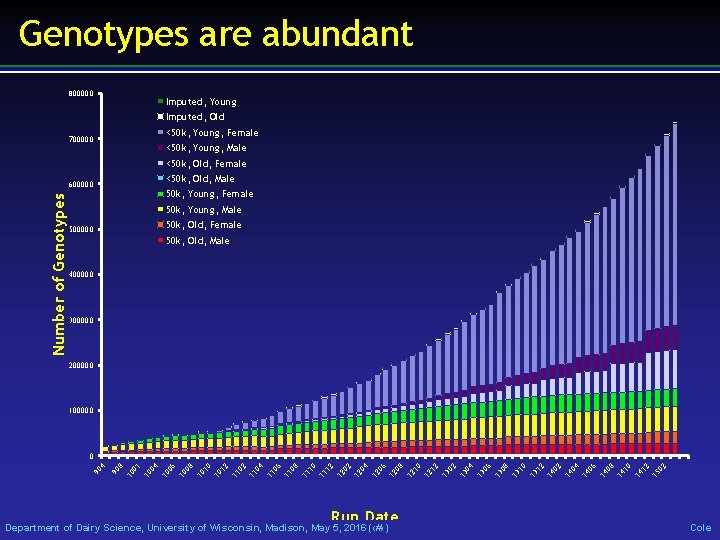The image size is (720, 540).
Task: Click the '50k, Old, Female' orange legend swatch
Action: tap(160, 225)
